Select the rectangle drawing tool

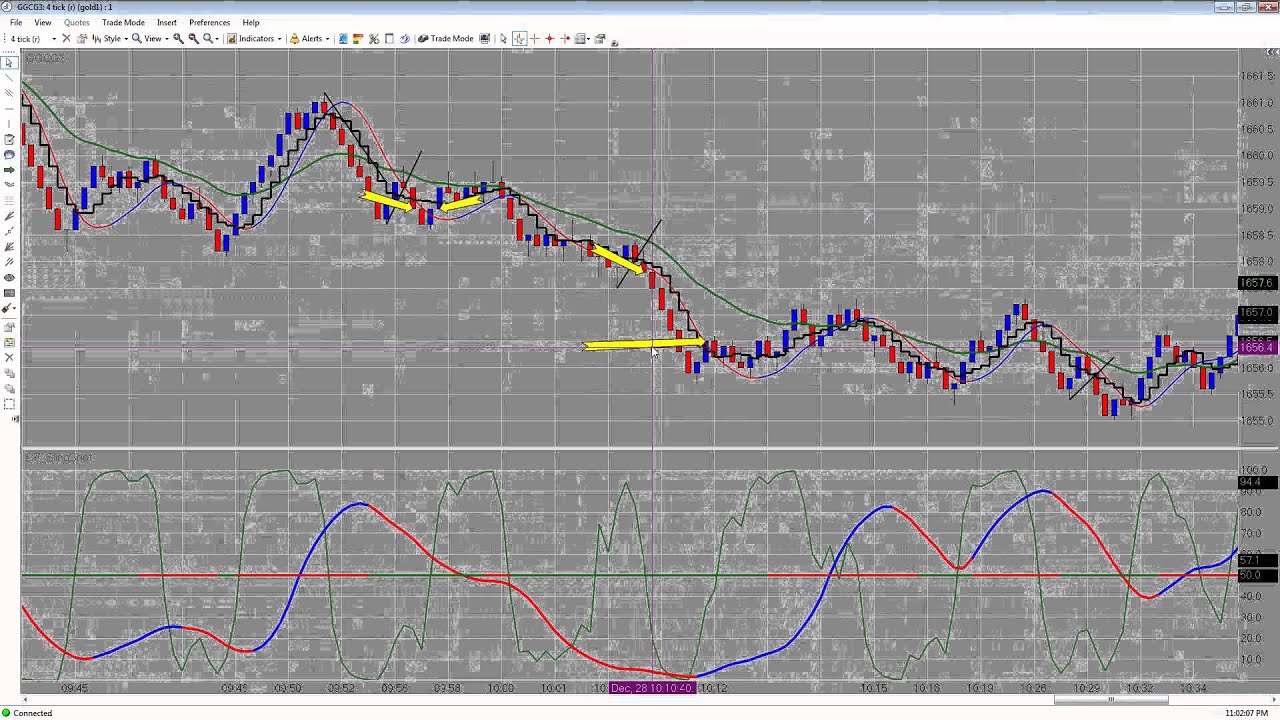click(9, 293)
